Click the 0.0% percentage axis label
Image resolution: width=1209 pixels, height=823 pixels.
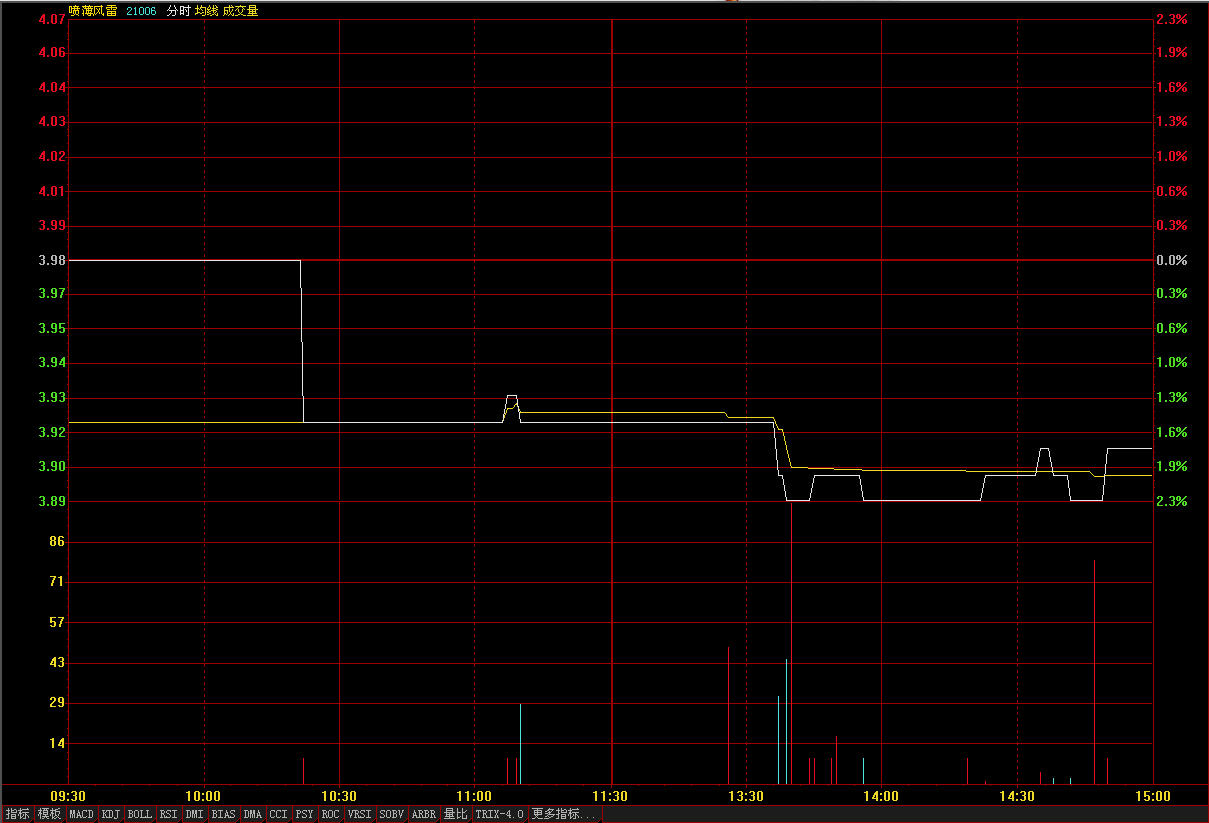tap(1171, 260)
